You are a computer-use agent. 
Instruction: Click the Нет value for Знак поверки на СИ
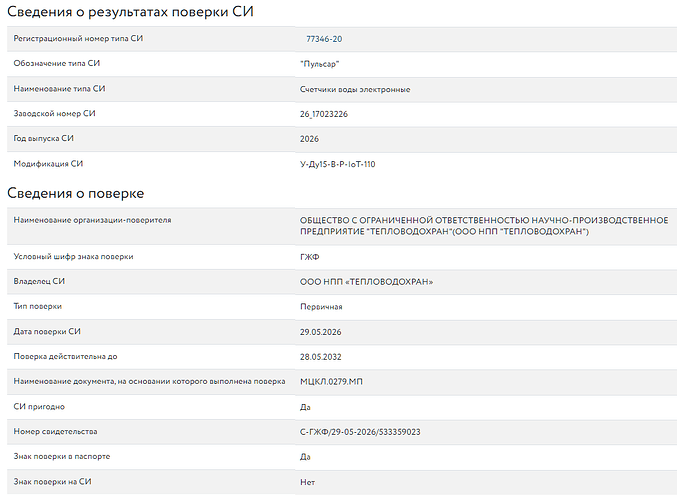coord(307,482)
